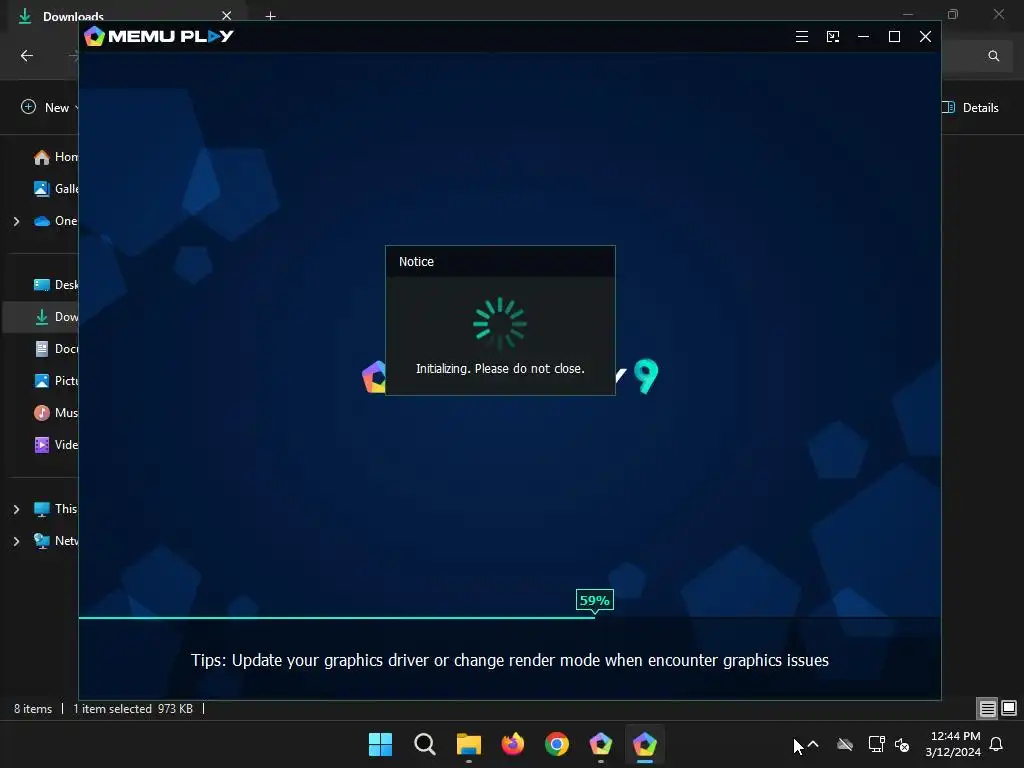Switch Explorer to details list view
The image size is (1024, 768).
pyautogui.click(x=987, y=708)
